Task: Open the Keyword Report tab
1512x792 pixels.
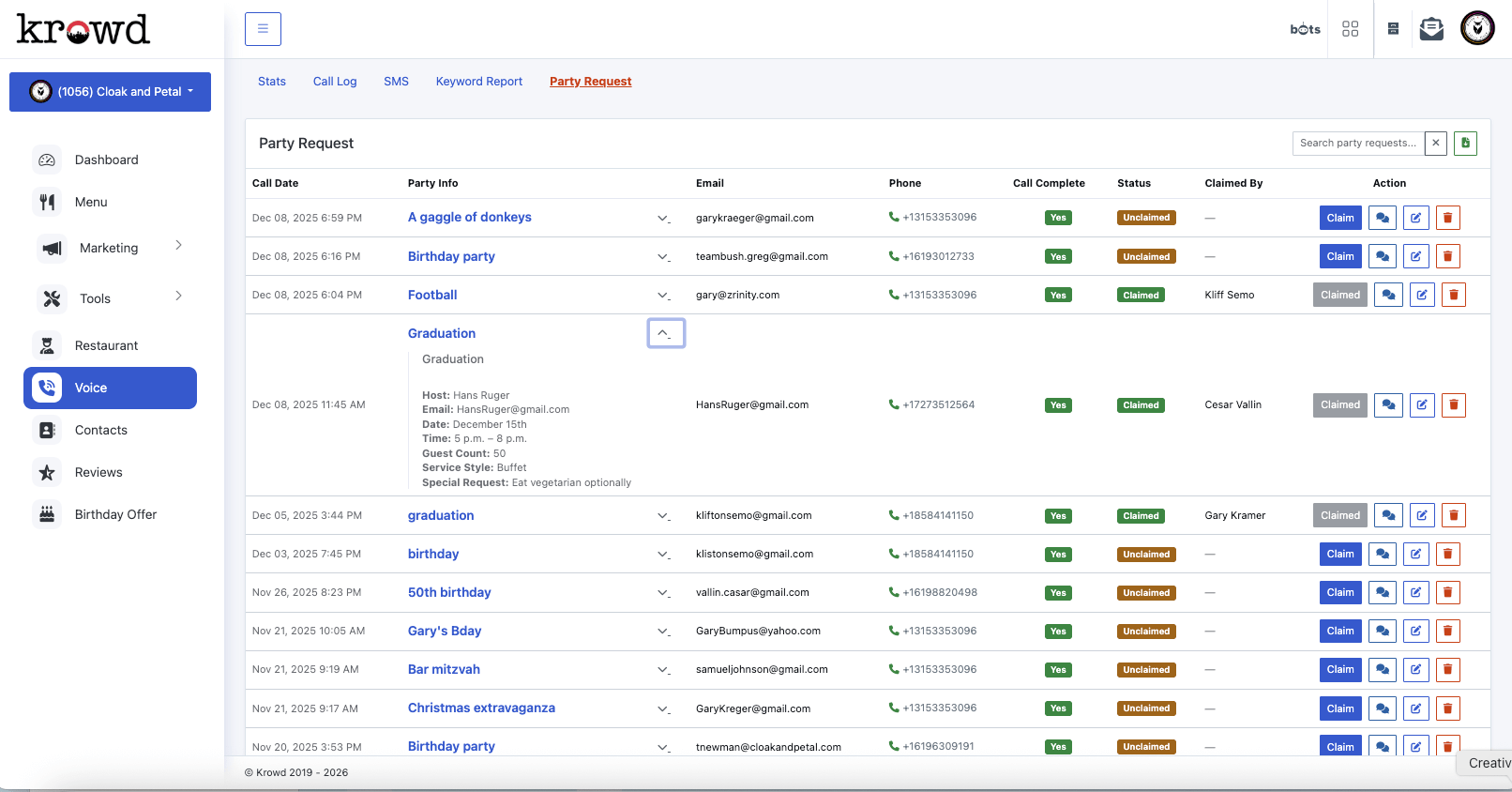Action: (478, 82)
